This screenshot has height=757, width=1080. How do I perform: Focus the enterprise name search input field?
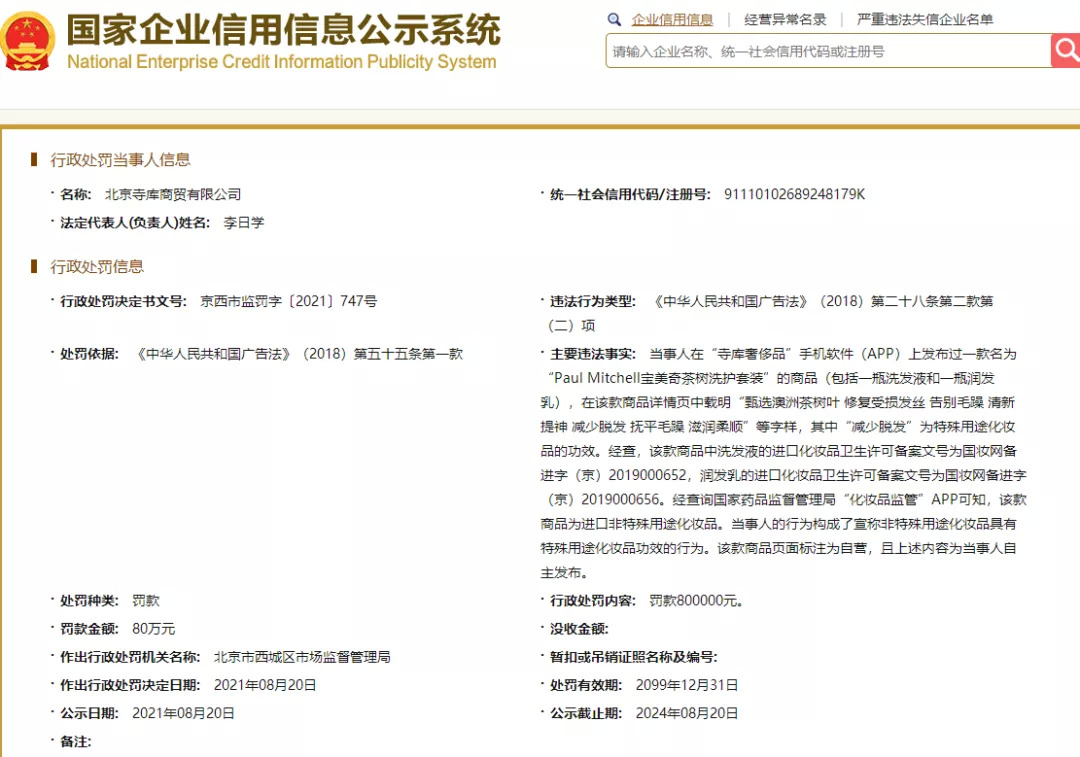829,51
